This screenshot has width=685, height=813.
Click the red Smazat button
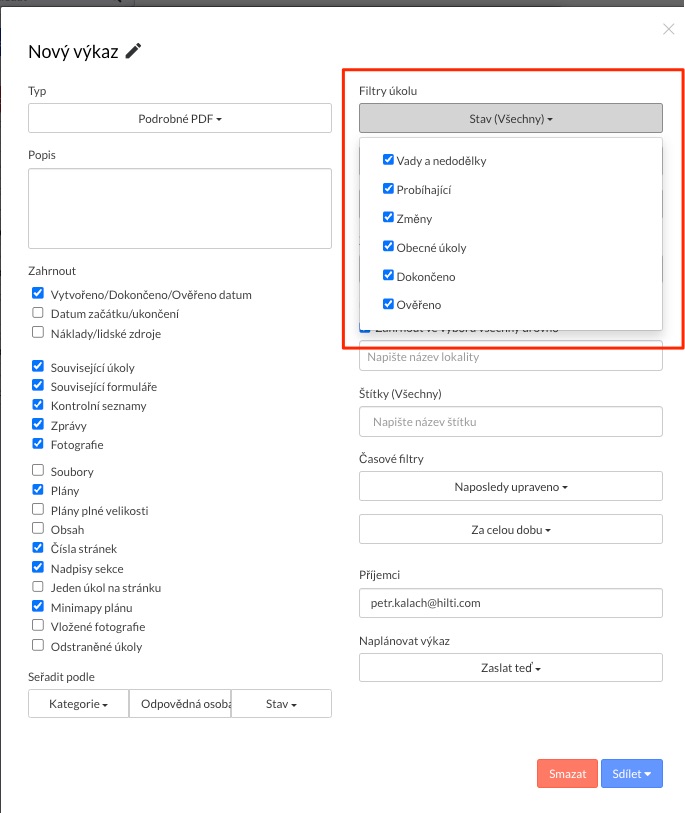(567, 774)
